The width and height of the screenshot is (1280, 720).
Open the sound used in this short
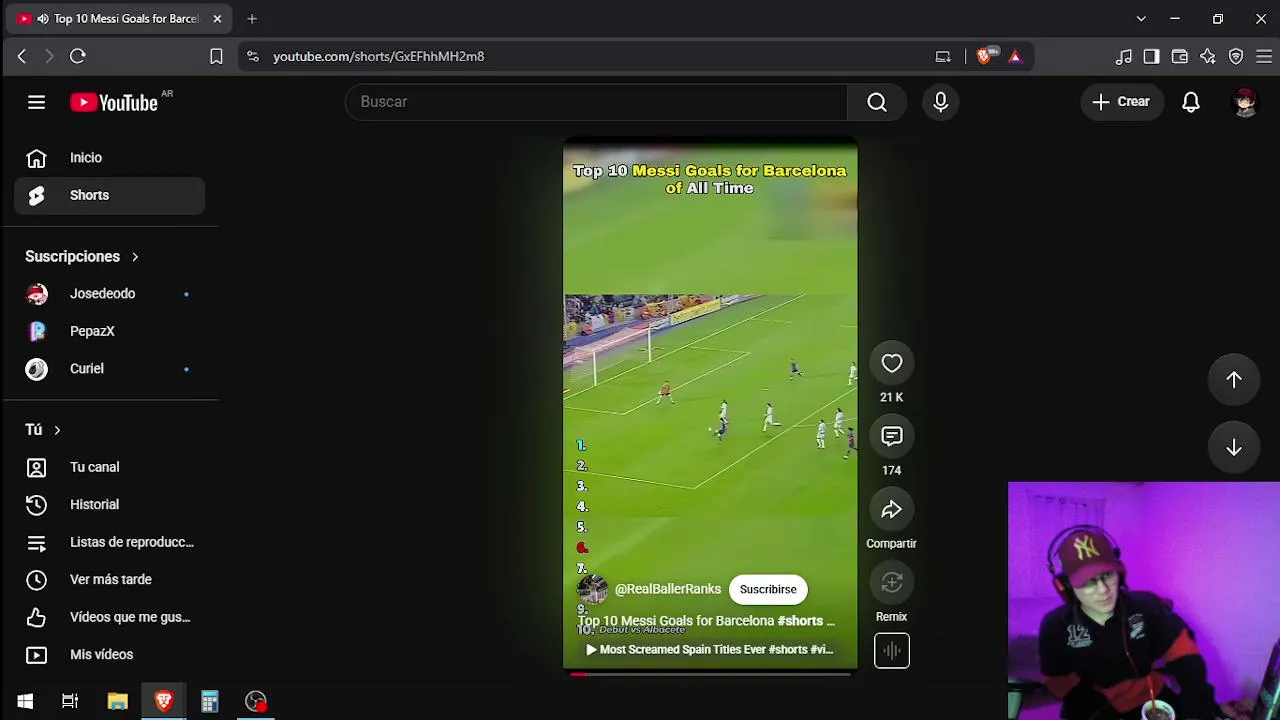coord(891,651)
